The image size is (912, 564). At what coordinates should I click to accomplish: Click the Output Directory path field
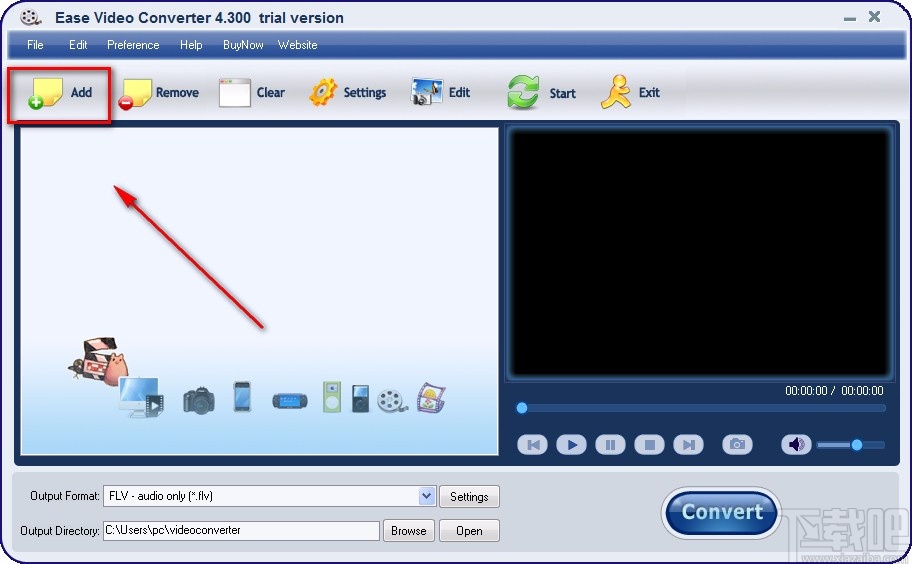[241, 530]
